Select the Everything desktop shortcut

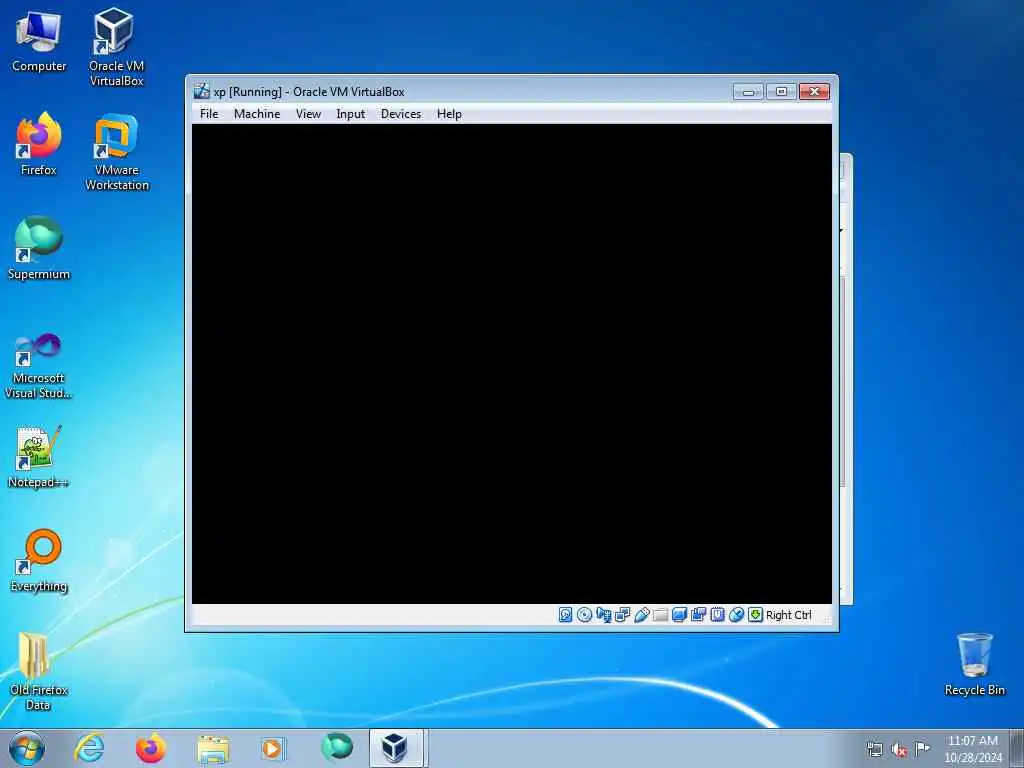pos(39,560)
